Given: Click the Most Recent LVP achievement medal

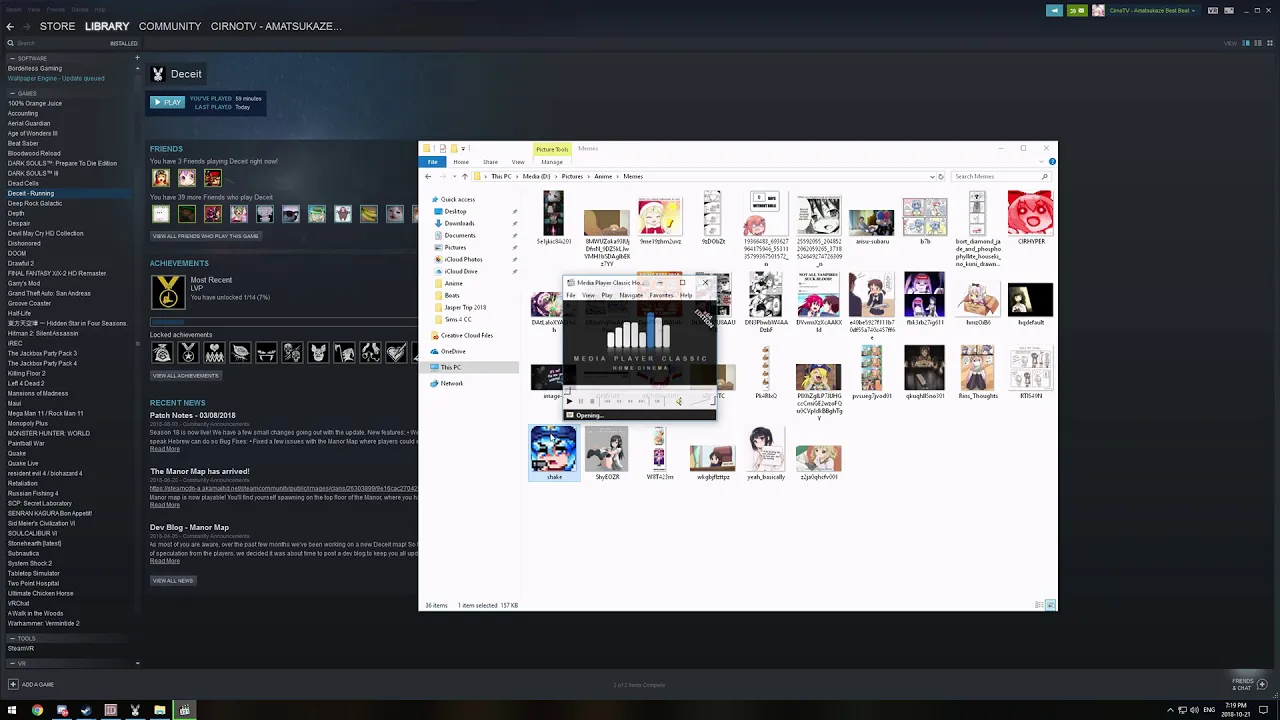Looking at the screenshot, I should (x=168, y=292).
